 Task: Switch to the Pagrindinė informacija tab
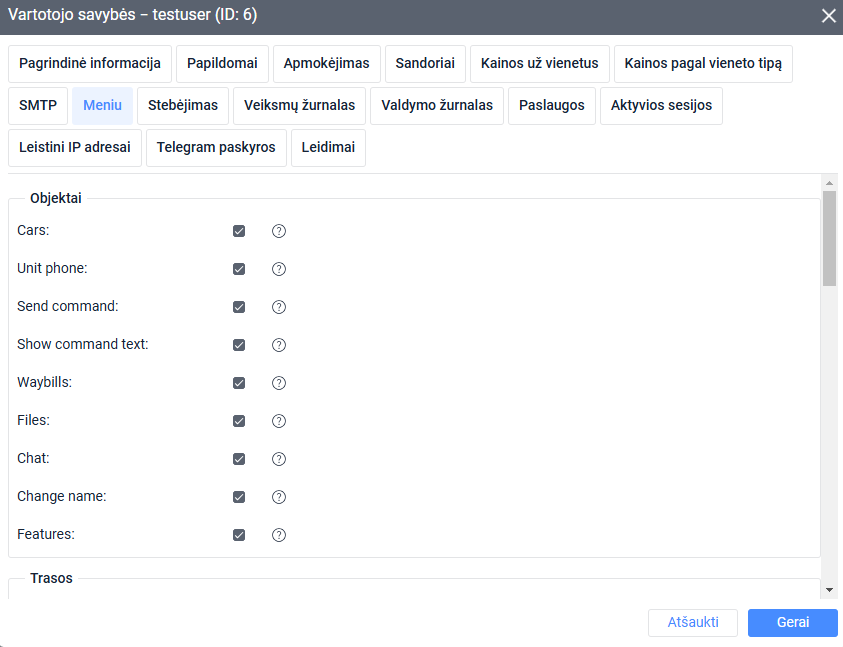[90, 63]
